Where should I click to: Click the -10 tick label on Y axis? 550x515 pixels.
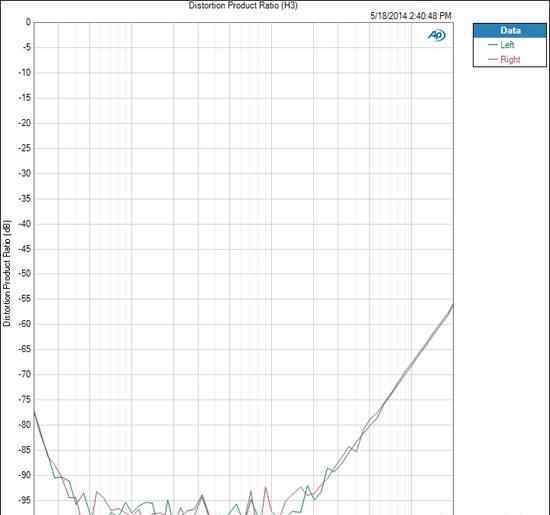click(x=24, y=73)
